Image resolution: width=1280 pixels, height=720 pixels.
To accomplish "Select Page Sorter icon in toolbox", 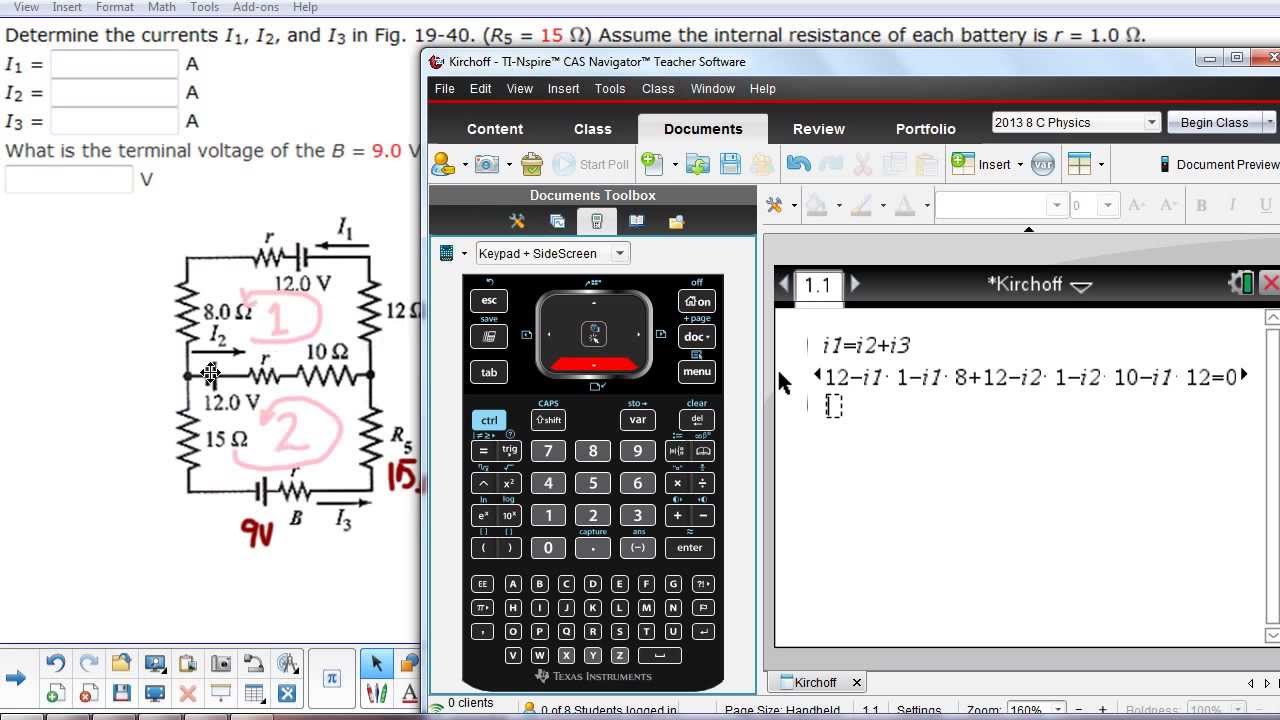I will coord(557,222).
